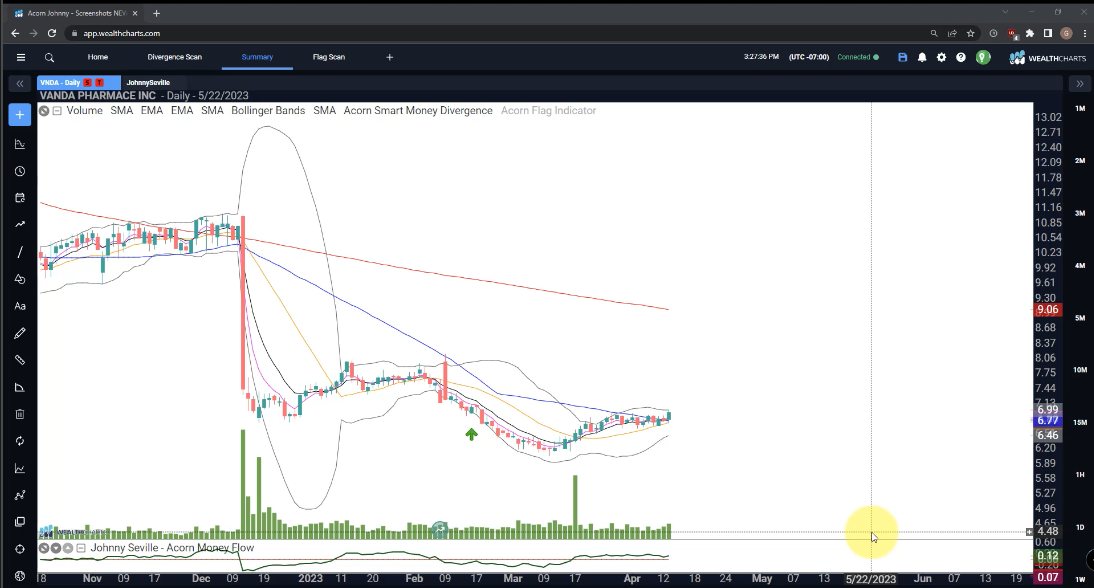
Task: Open the Flag Scan tab
Action: coord(329,57)
